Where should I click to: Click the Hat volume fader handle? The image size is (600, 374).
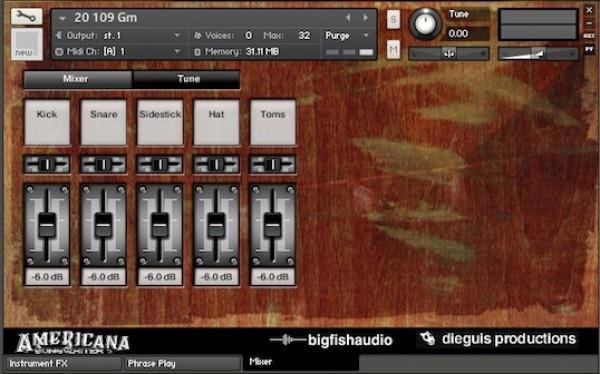[216, 225]
